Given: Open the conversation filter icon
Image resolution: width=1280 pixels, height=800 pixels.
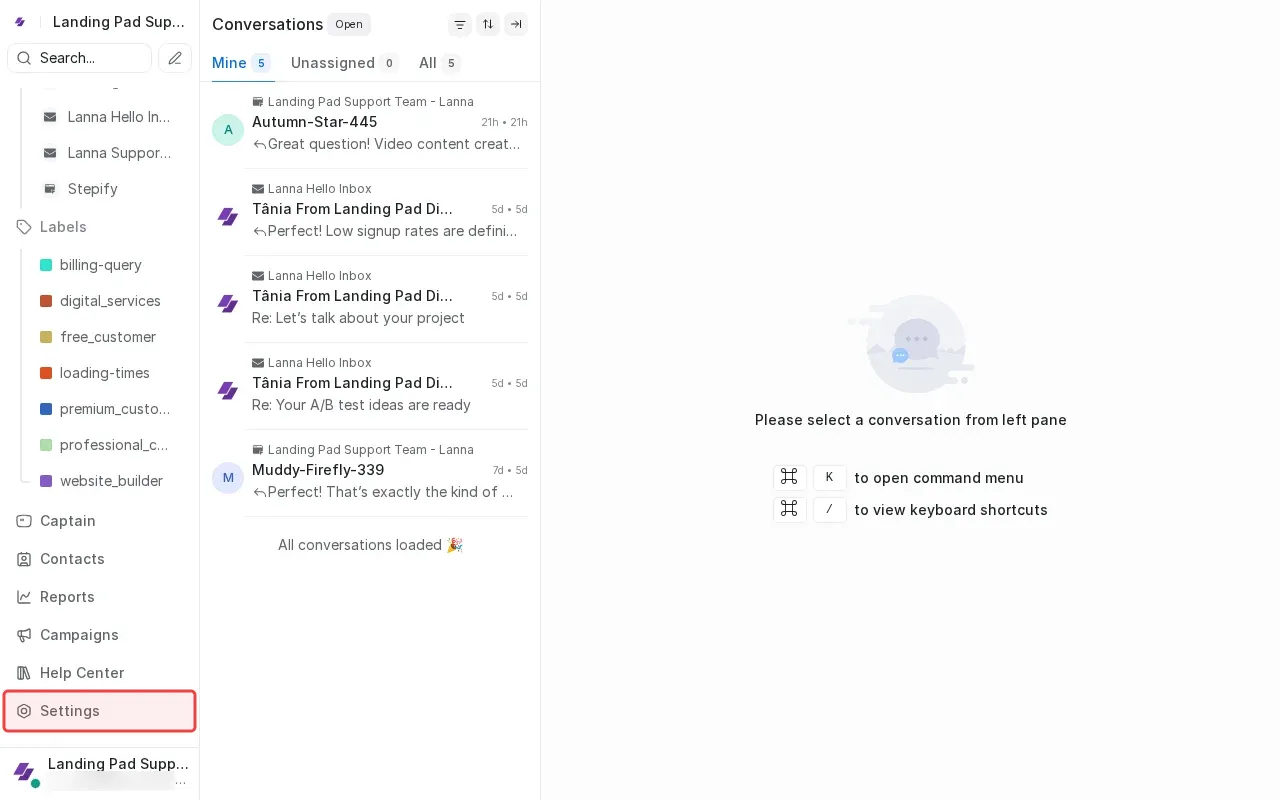Looking at the screenshot, I should click(x=460, y=24).
